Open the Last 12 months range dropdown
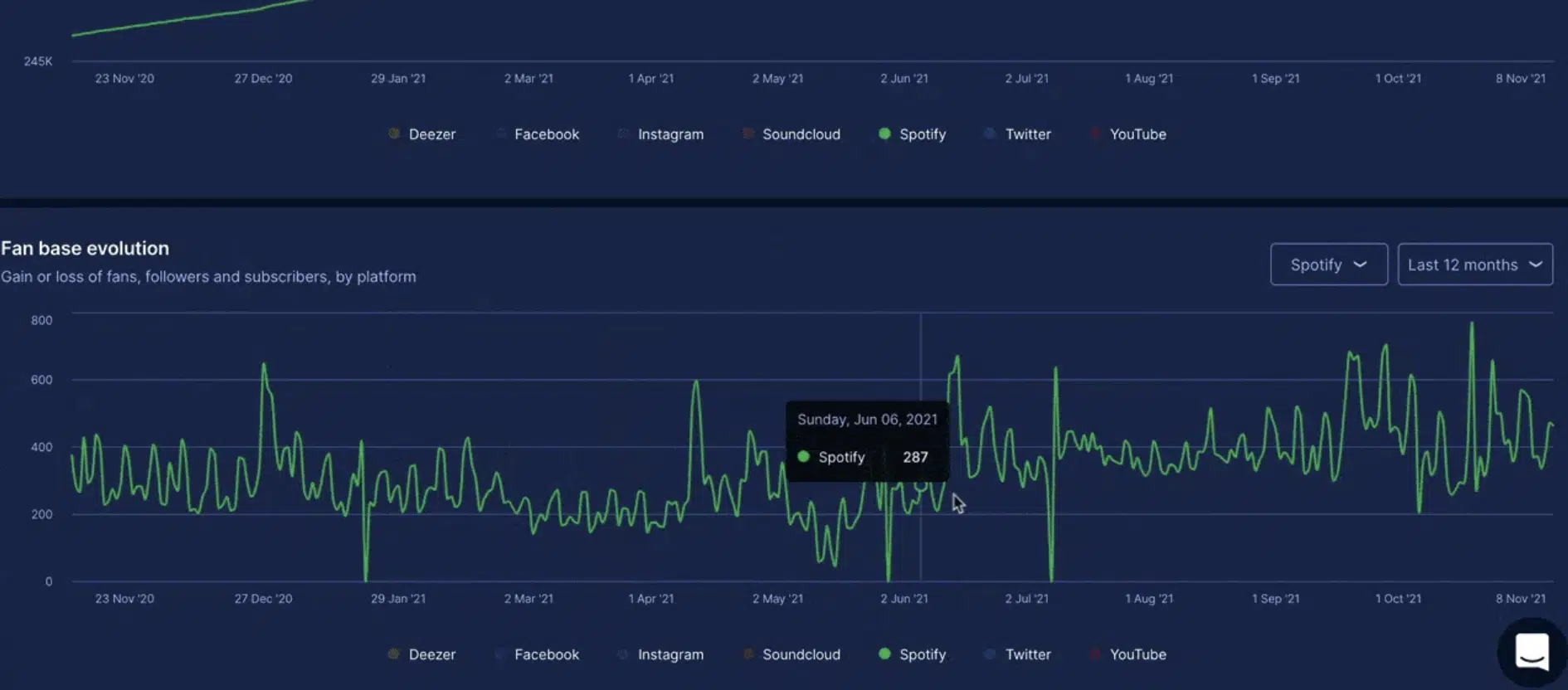1568x690 pixels. tap(1475, 265)
